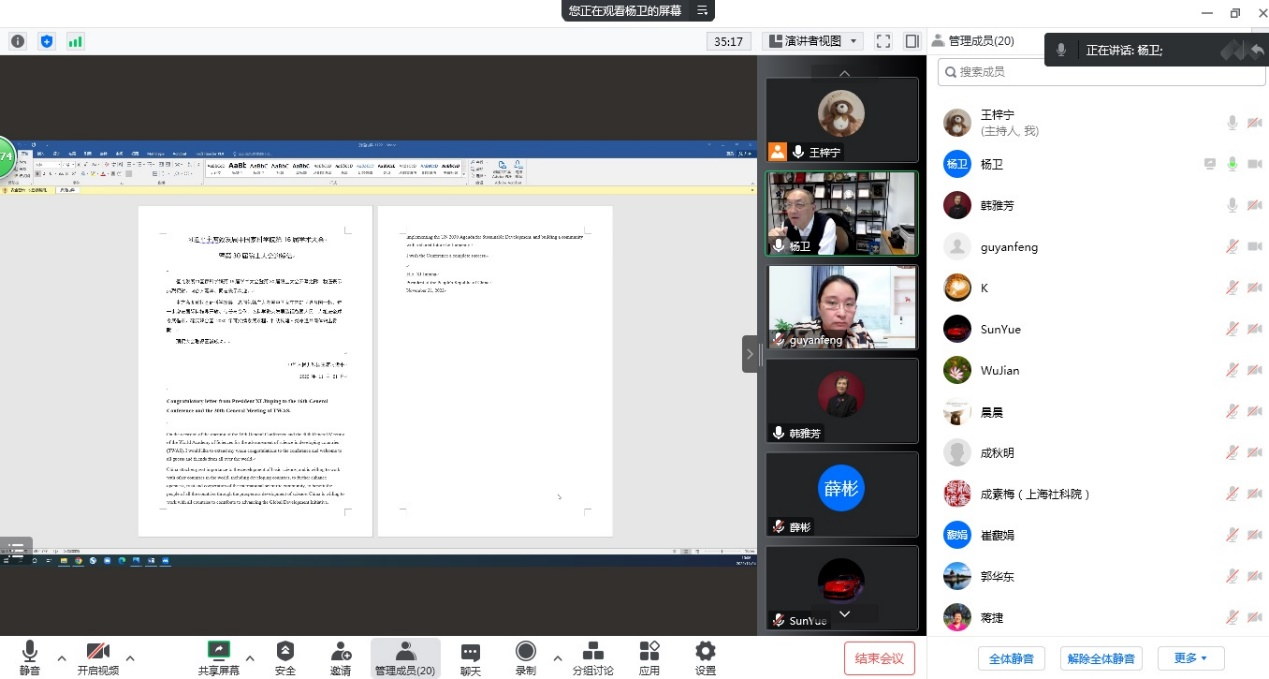Screen dimensions: 1269x679
Task: Expand the arrow beside Share Screen (共享屏幕)
Action: [250, 658]
